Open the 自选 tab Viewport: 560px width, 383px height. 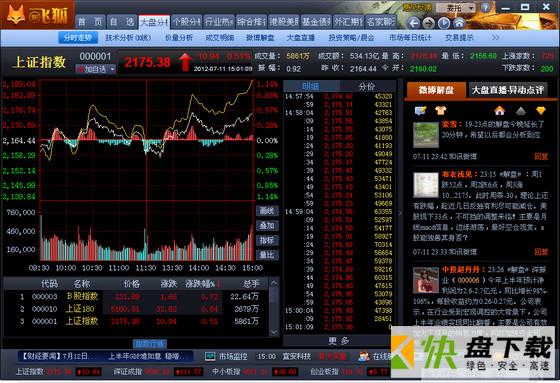pyautogui.click(x=121, y=22)
